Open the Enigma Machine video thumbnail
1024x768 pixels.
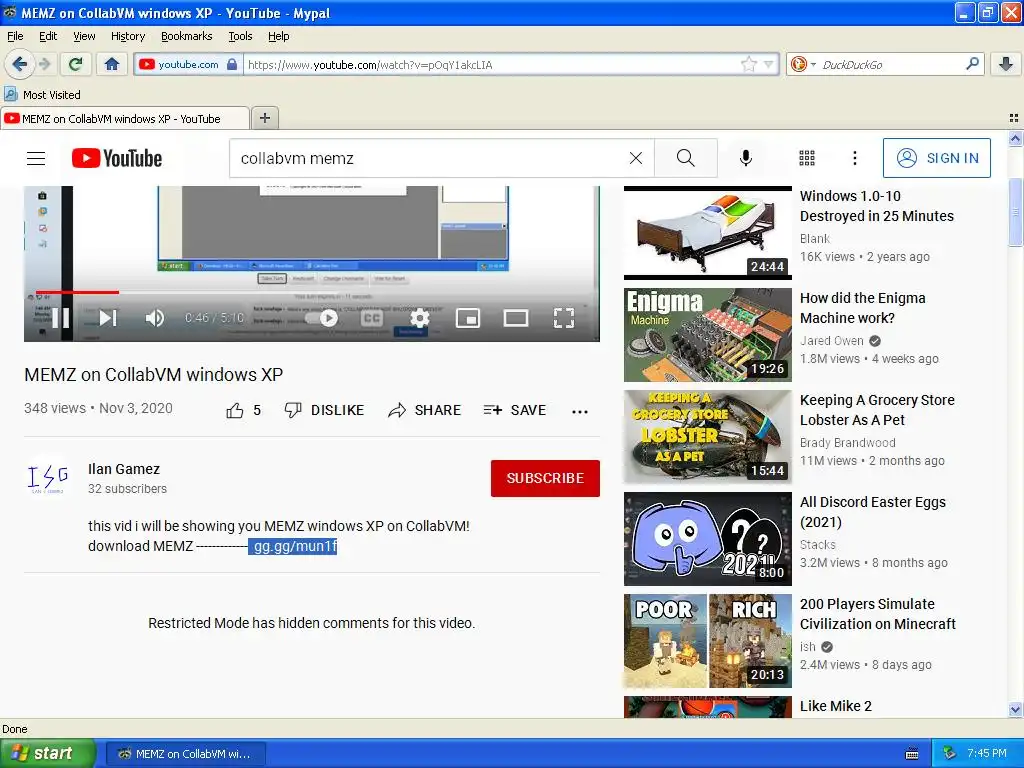[x=708, y=335]
